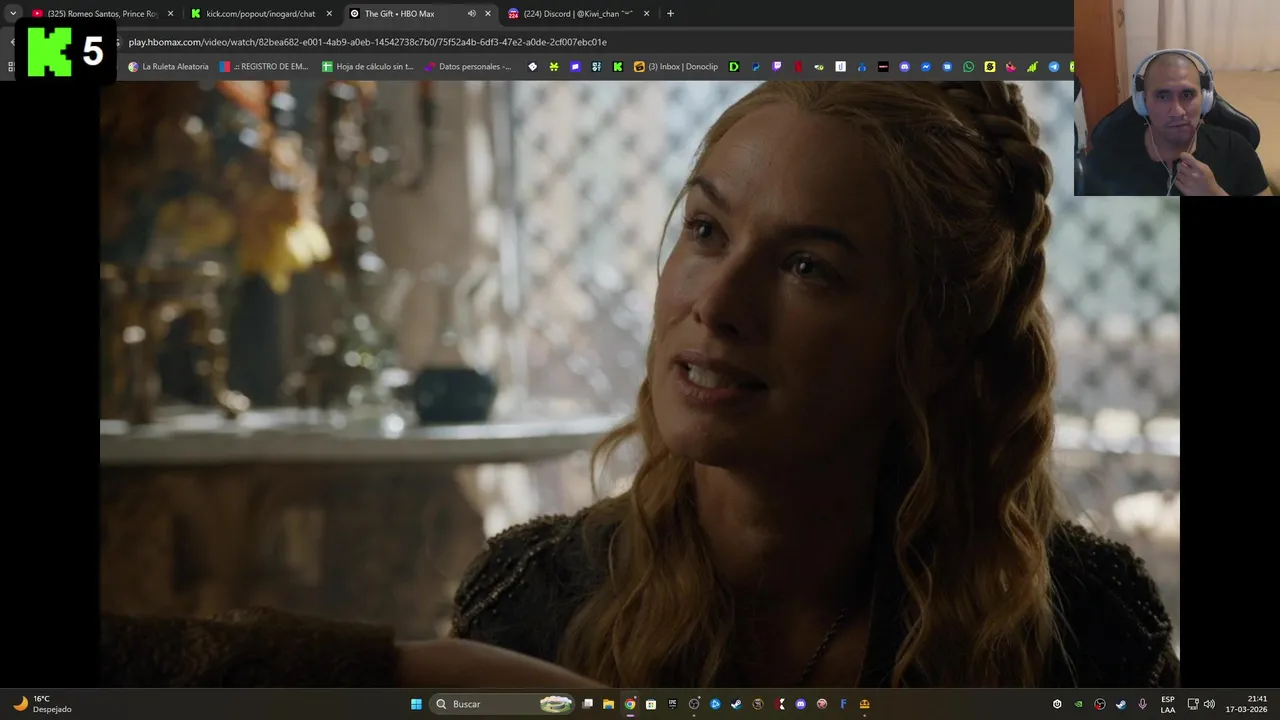
Task: Open the REGISTRO DE EM... bookmark
Action: pos(264,67)
